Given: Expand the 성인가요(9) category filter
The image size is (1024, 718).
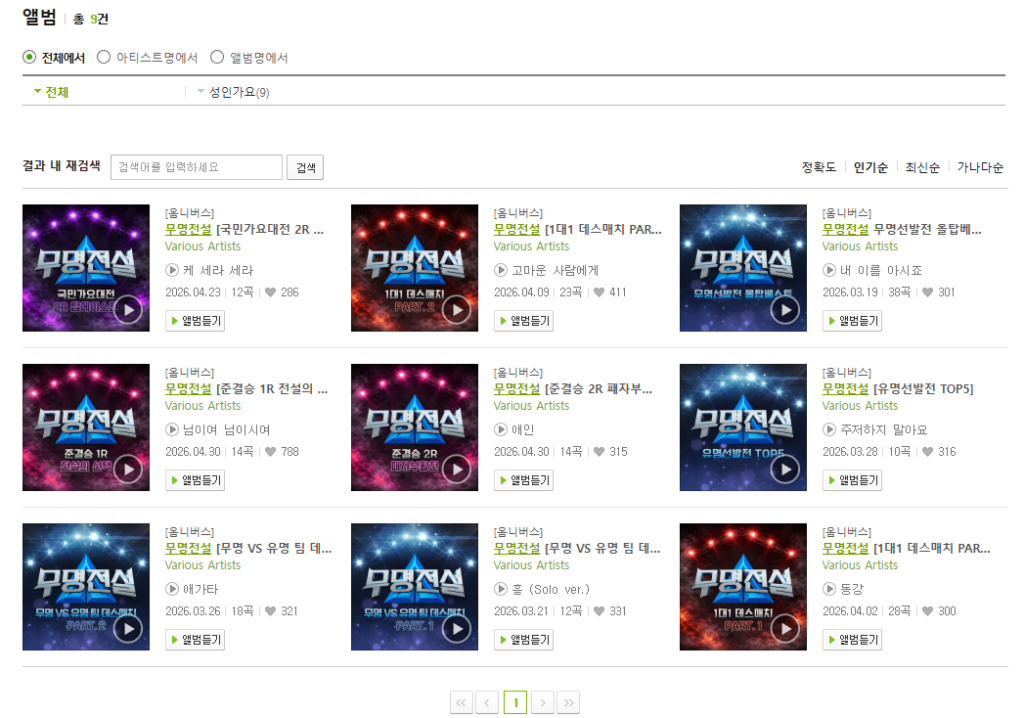Looking at the screenshot, I should (233, 92).
